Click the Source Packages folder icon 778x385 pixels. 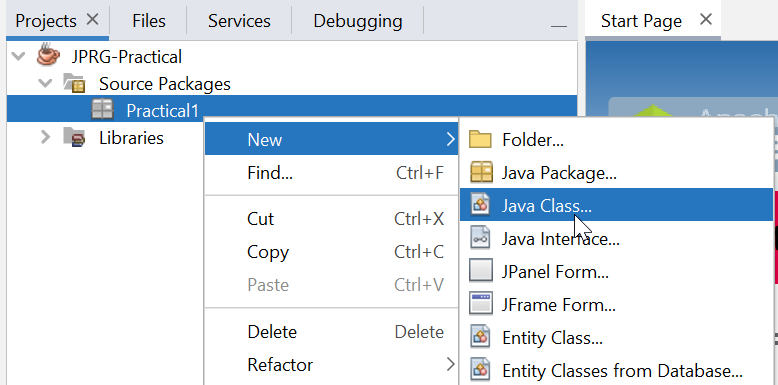tap(74, 83)
